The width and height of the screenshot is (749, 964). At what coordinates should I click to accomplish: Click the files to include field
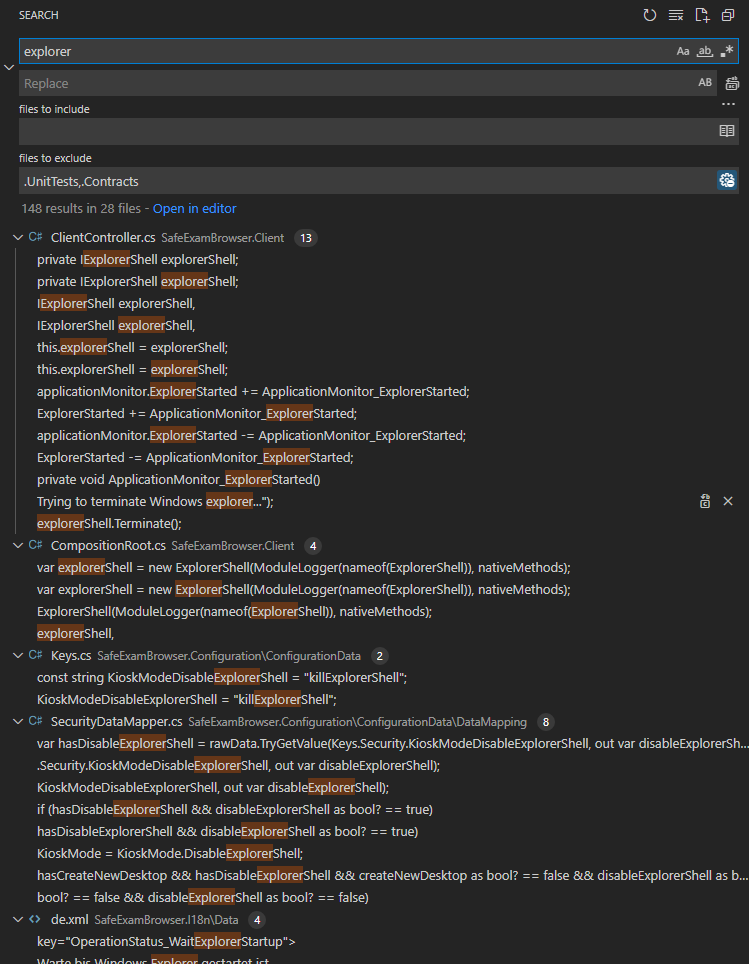(368, 131)
